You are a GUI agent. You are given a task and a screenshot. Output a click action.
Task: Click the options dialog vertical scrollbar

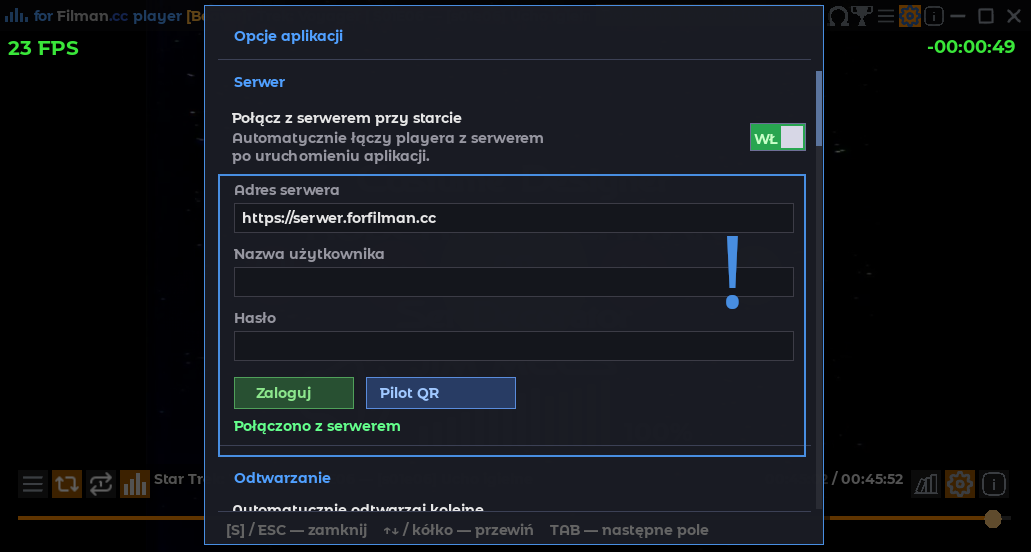(x=819, y=108)
